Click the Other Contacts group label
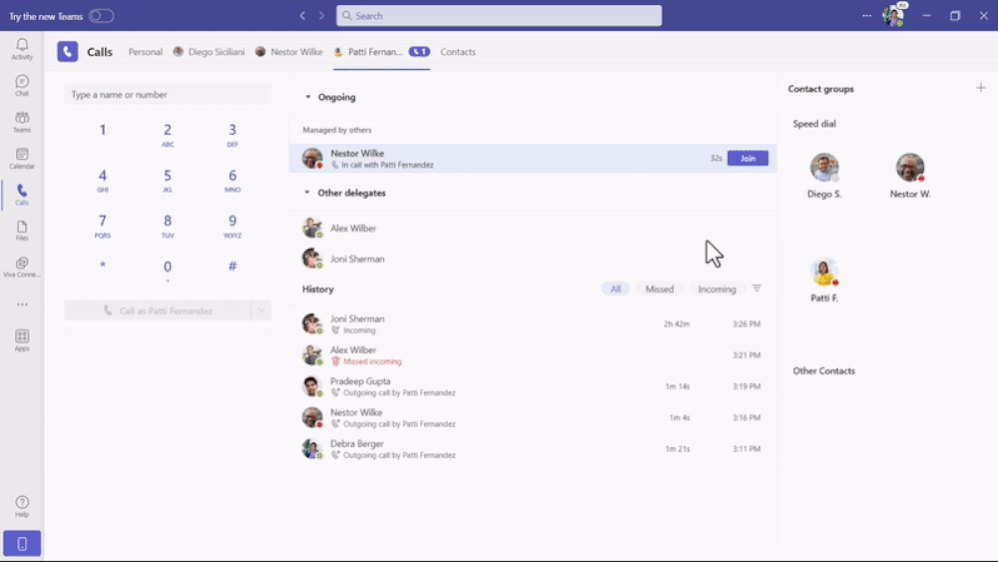Screen dimensions: 998x562 (824, 370)
